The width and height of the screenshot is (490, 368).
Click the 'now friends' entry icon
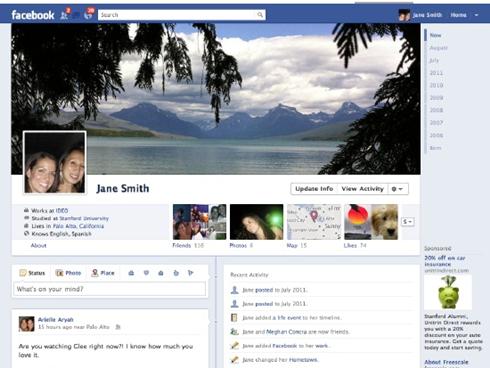(235, 332)
